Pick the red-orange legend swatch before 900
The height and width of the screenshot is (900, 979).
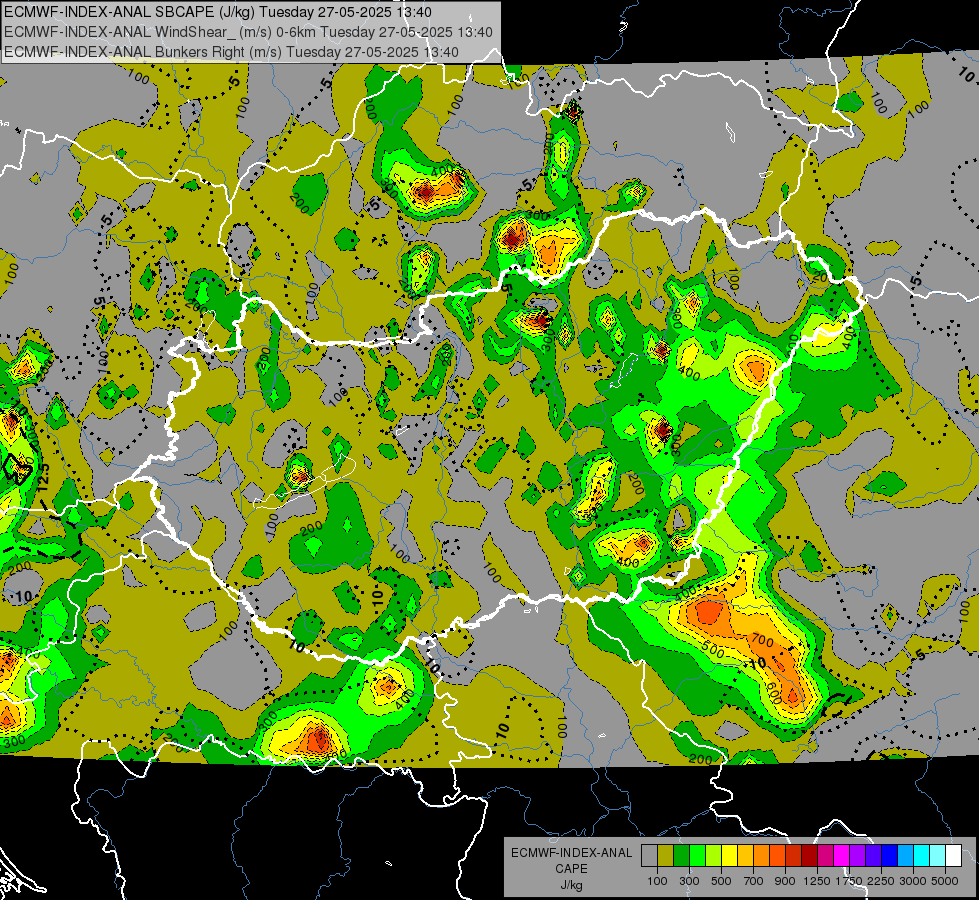pyautogui.click(x=777, y=855)
